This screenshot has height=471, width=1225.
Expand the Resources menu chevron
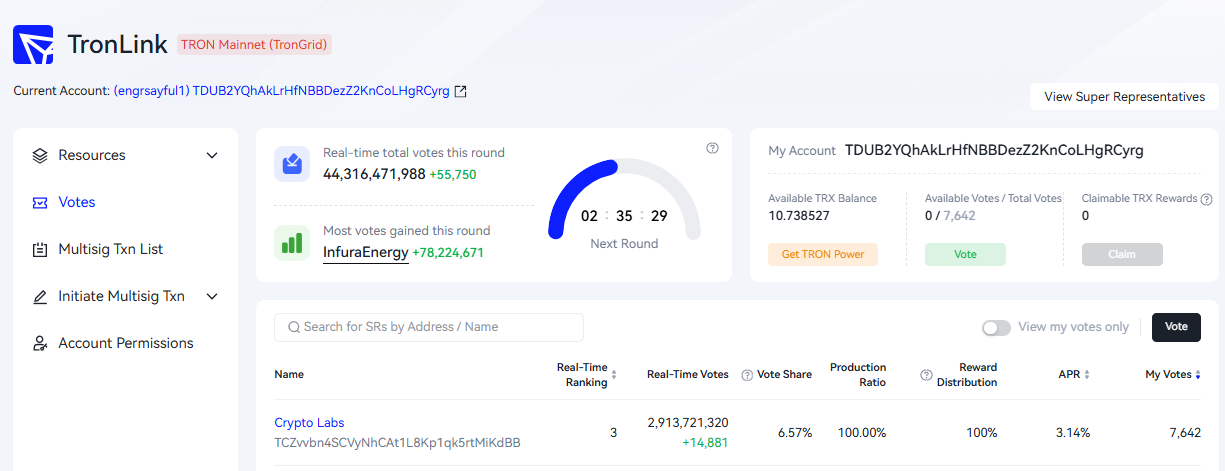[211, 155]
